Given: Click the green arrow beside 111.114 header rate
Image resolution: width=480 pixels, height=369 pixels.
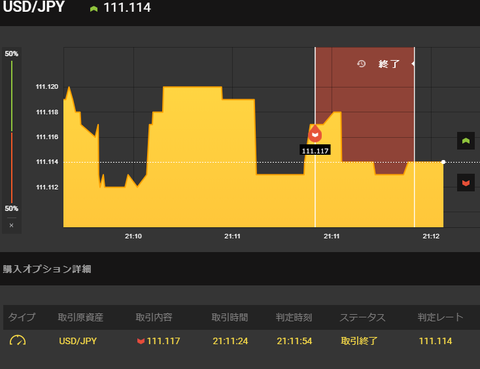Looking at the screenshot, I should coord(94,9).
